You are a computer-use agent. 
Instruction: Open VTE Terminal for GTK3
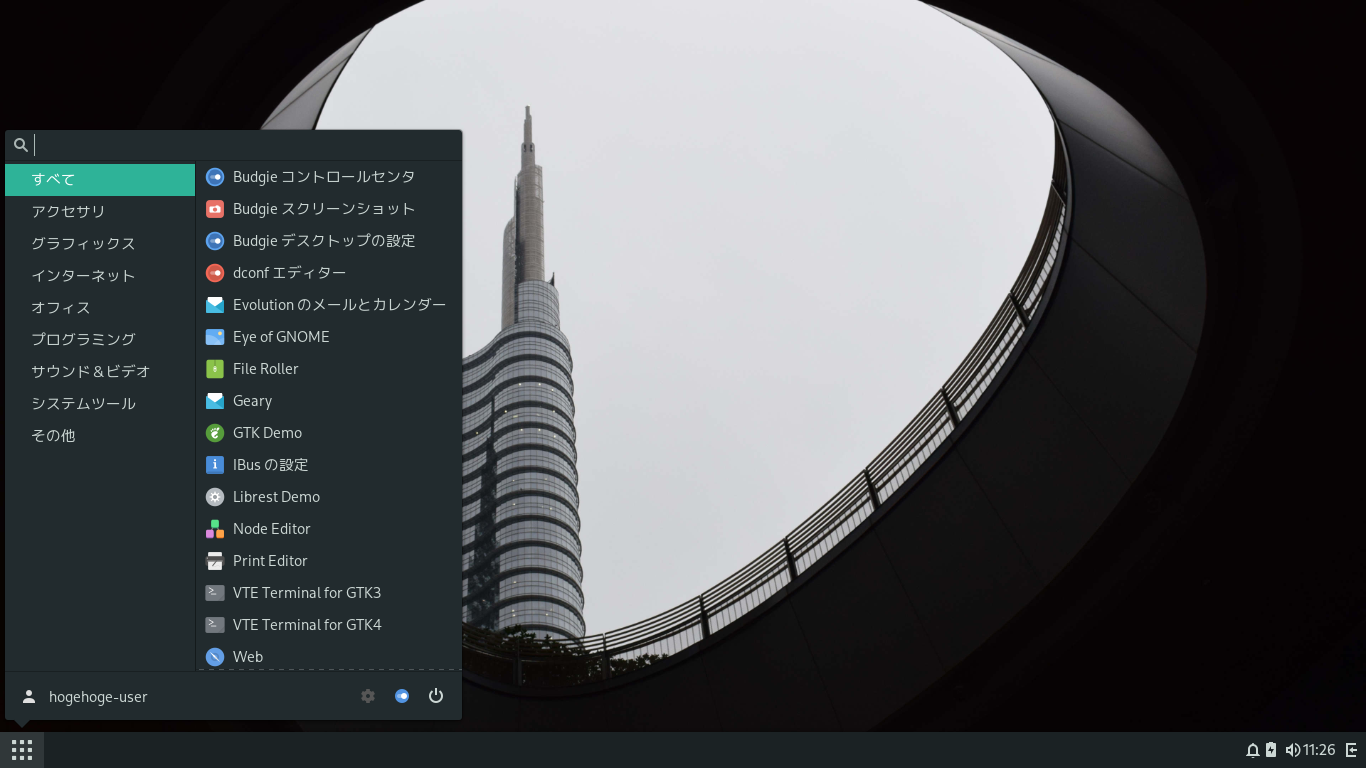click(328, 593)
